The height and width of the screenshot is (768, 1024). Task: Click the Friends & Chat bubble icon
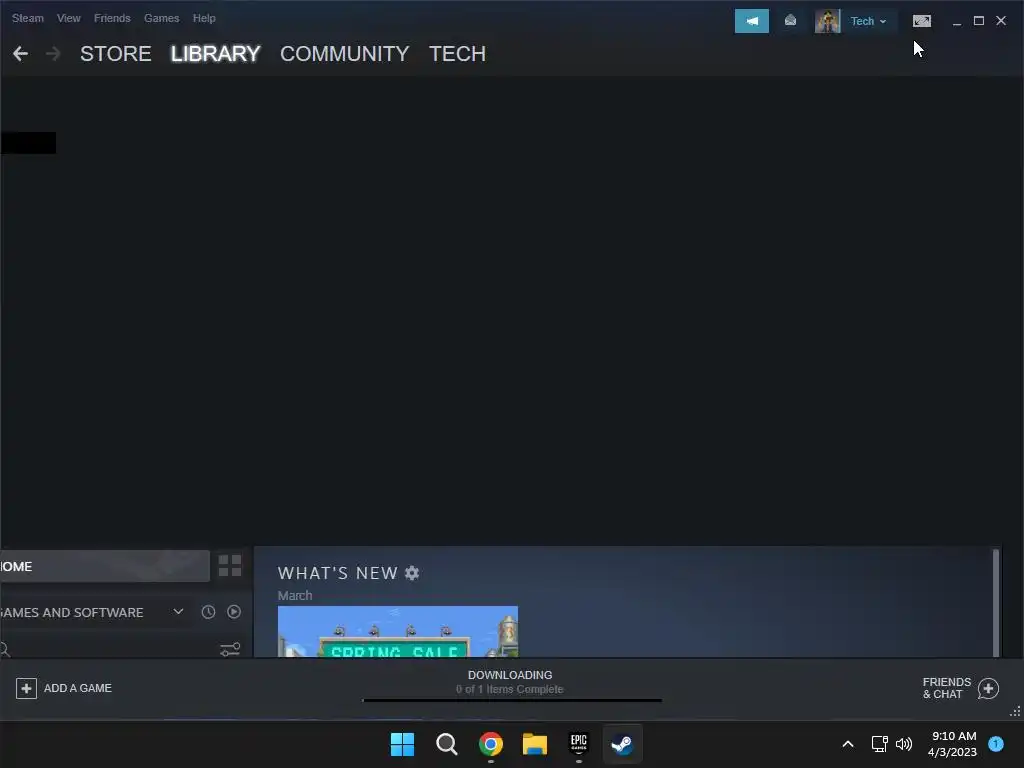coord(988,688)
